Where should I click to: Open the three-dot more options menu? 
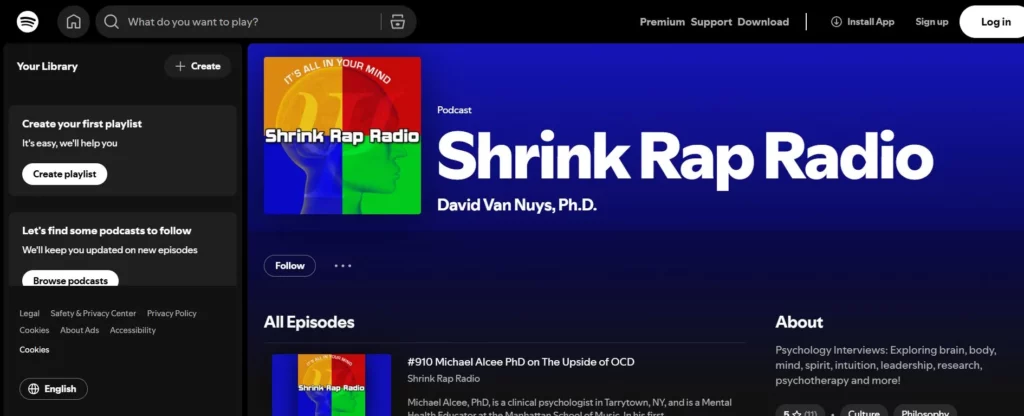pyautogui.click(x=343, y=266)
